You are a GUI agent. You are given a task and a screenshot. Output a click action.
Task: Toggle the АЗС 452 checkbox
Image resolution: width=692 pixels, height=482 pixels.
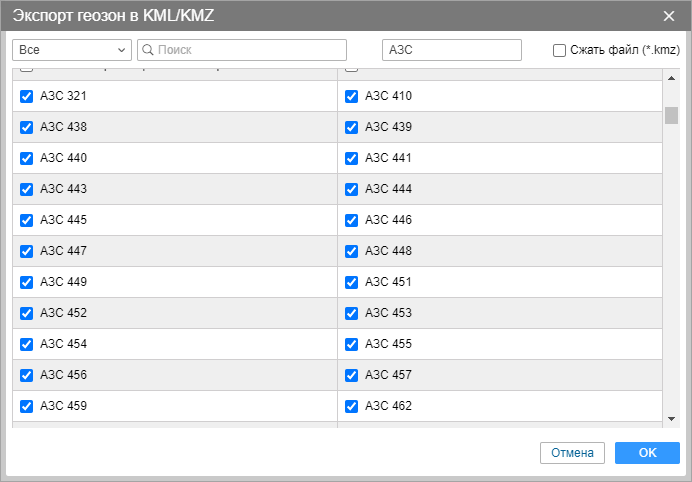(27, 313)
